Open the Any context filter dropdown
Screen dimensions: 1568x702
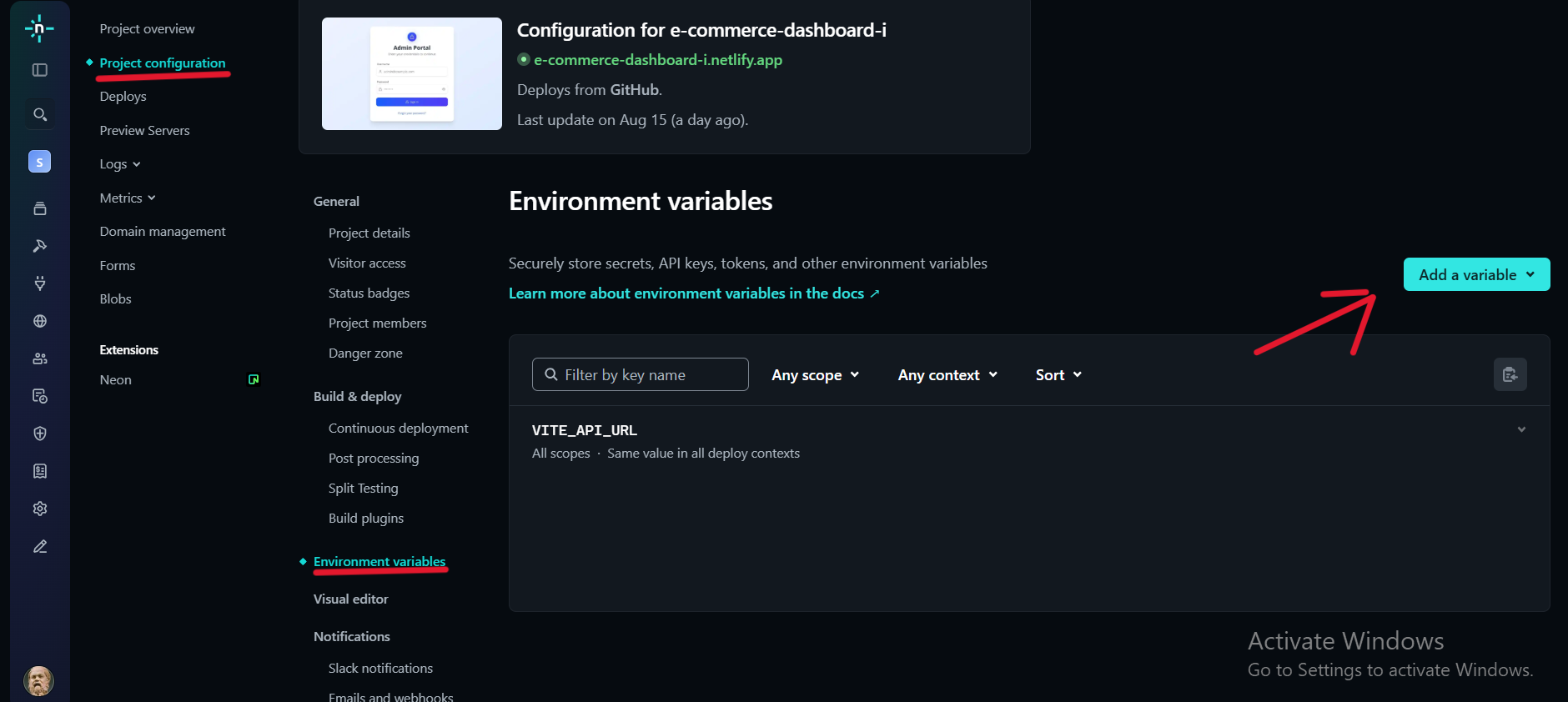coord(947,375)
